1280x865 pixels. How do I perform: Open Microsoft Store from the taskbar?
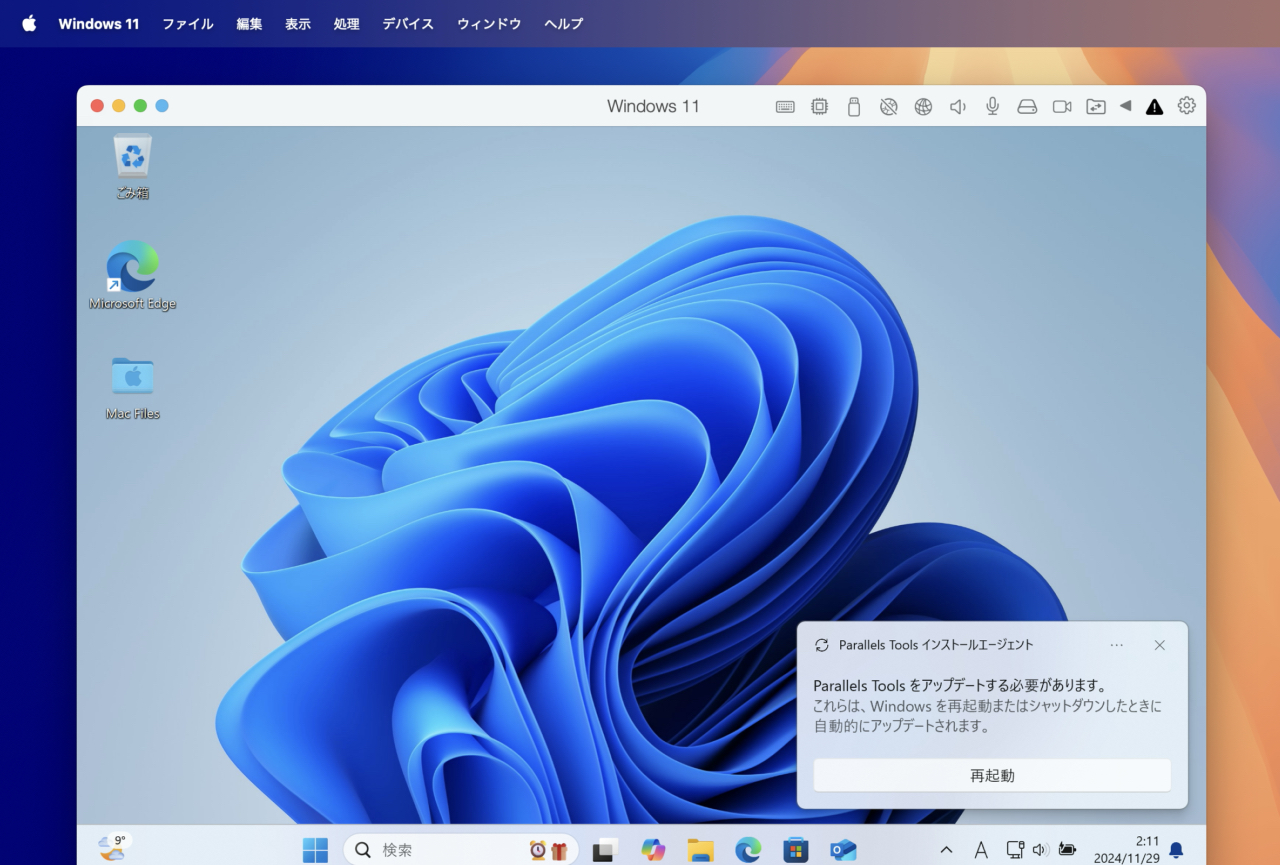796,850
